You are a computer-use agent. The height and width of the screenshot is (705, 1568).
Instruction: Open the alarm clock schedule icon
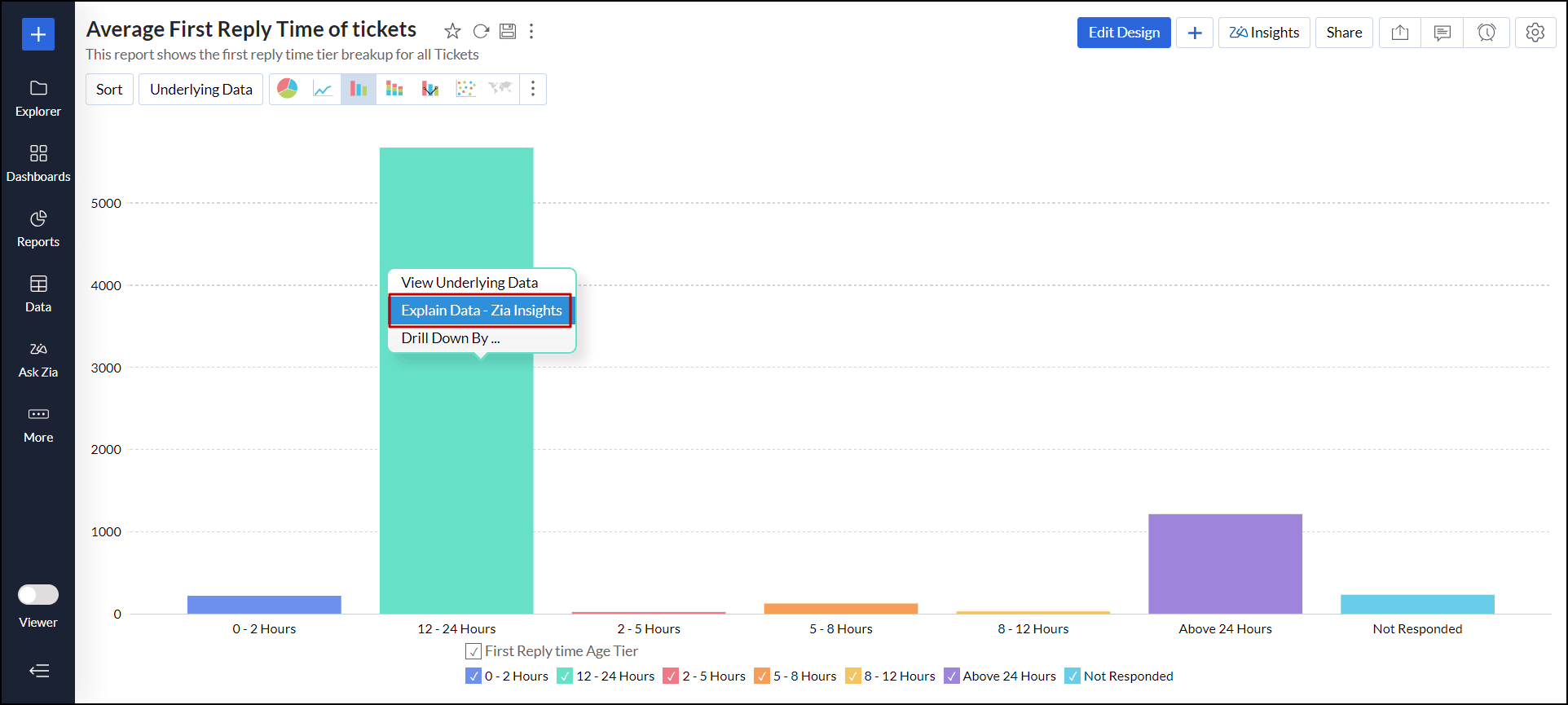click(x=1487, y=33)
